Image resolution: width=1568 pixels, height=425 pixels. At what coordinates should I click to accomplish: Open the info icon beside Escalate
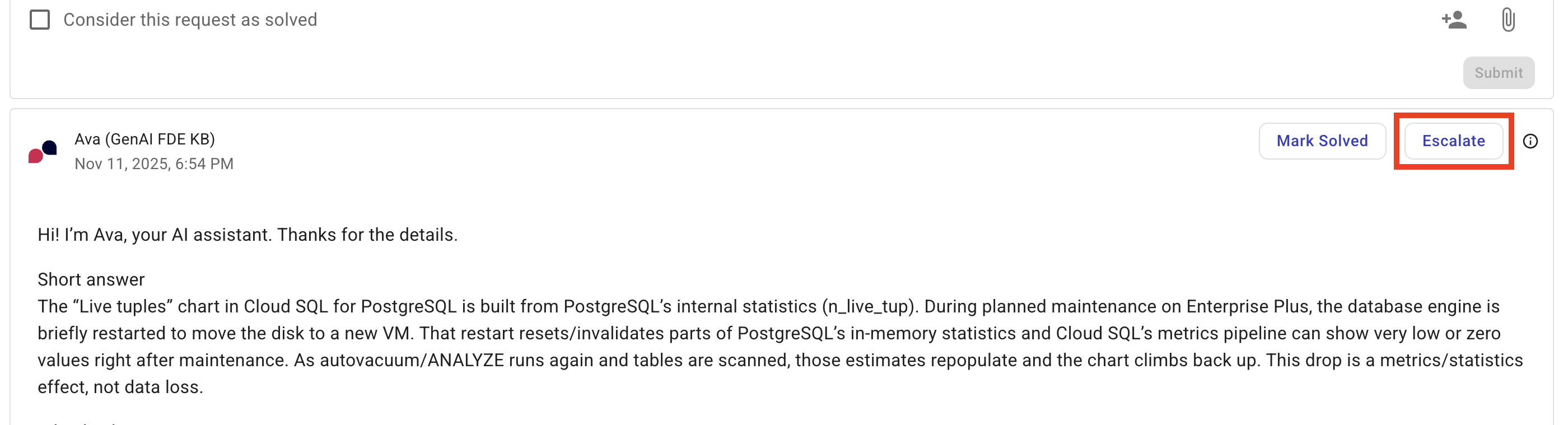(x=1530, y=141)
